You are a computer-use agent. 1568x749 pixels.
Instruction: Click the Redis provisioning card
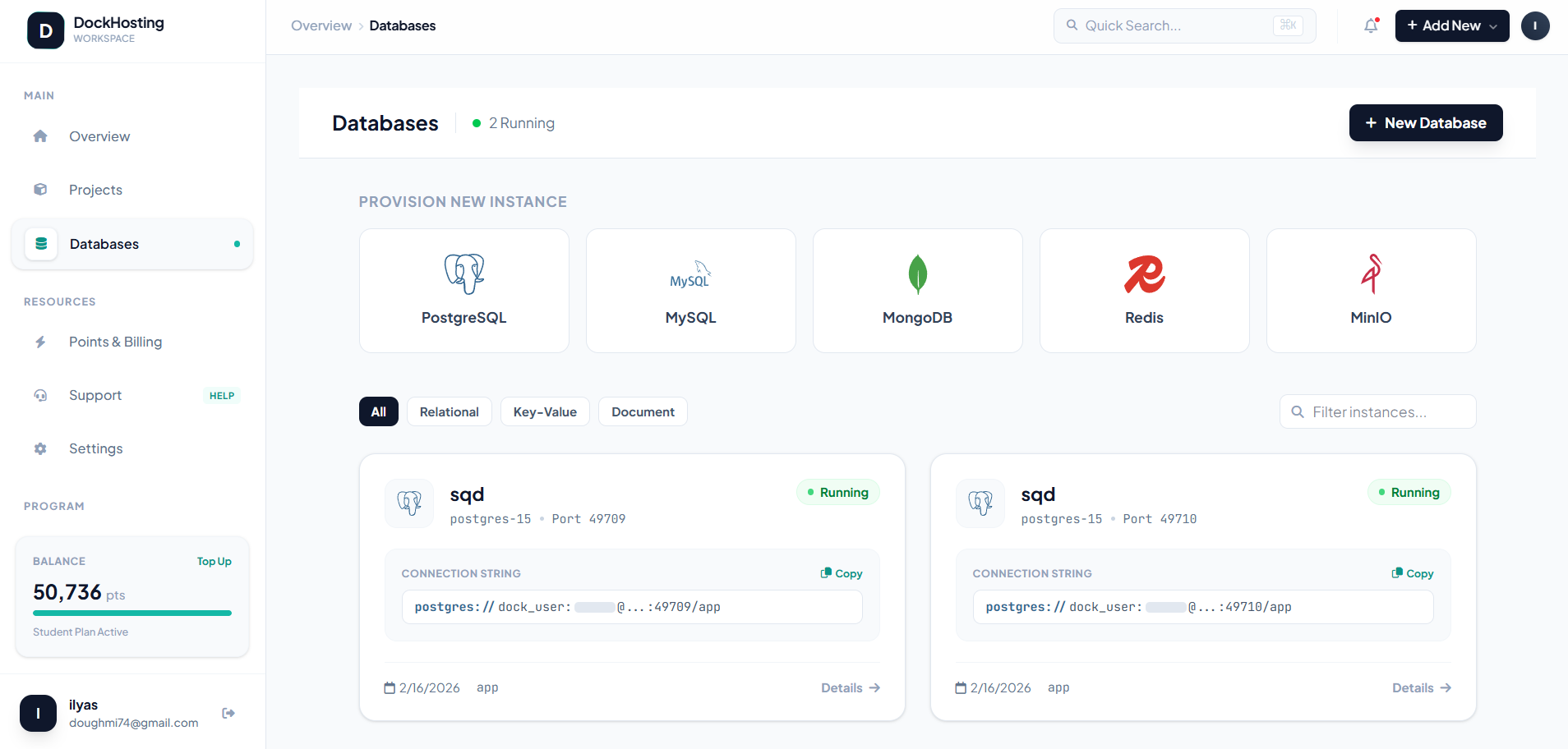pyautogui.click(x=1144, y=290)
